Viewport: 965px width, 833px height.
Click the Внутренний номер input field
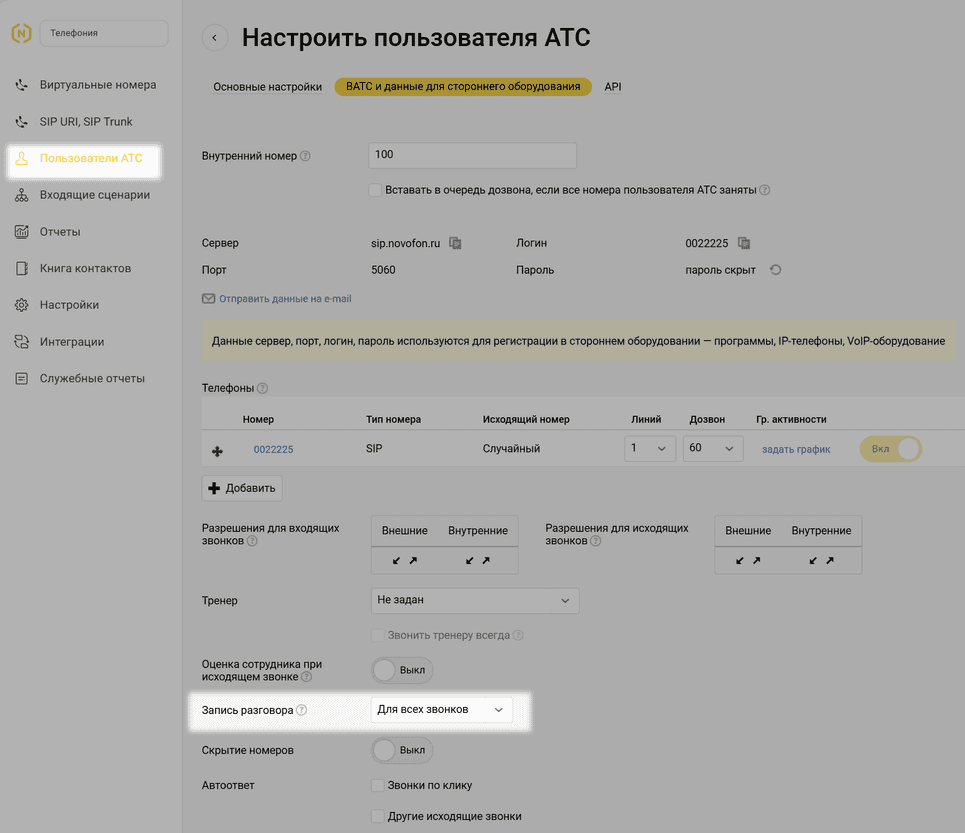473,156
